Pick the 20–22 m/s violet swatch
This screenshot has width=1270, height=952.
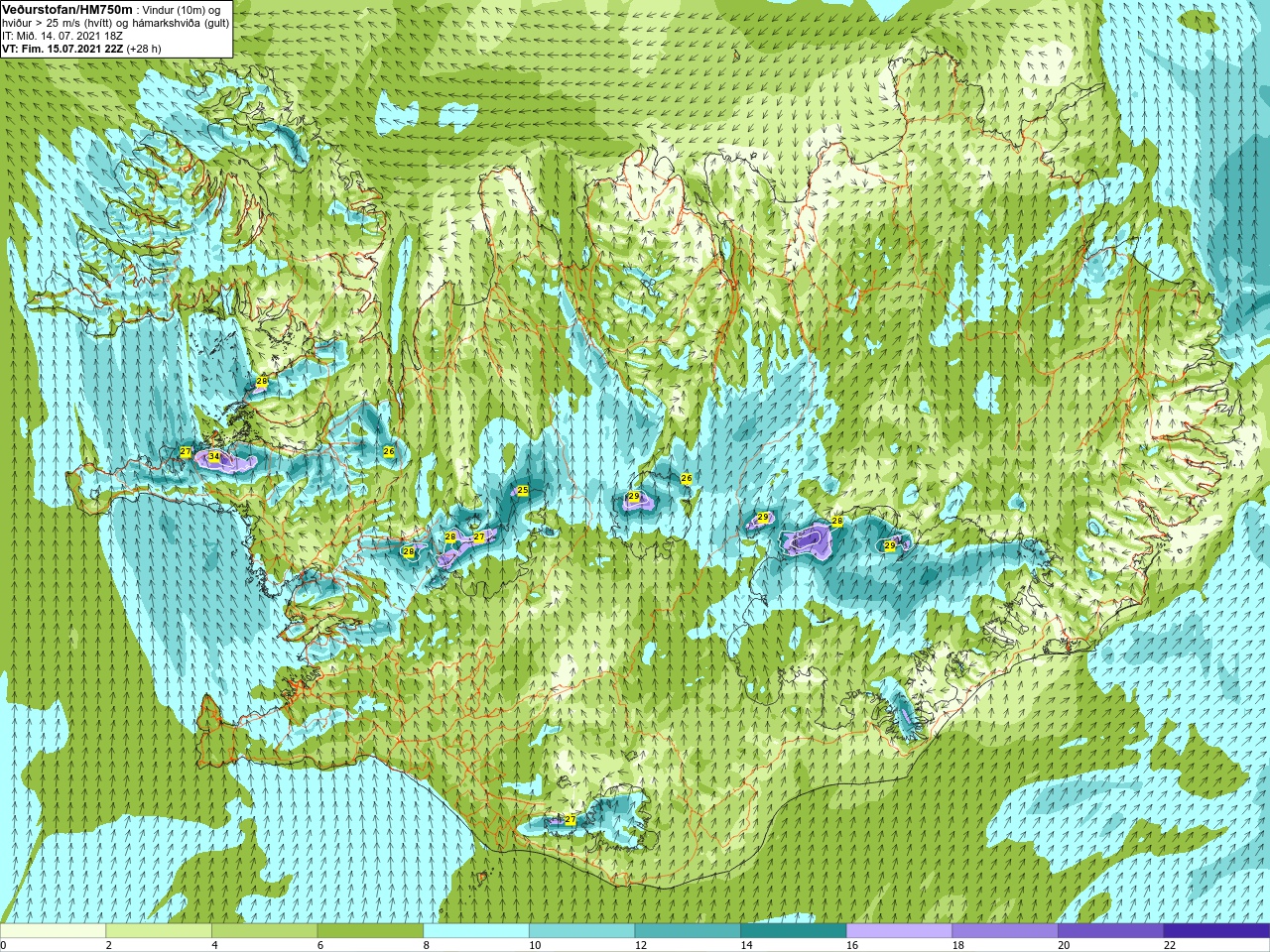tap(1110, 931)
